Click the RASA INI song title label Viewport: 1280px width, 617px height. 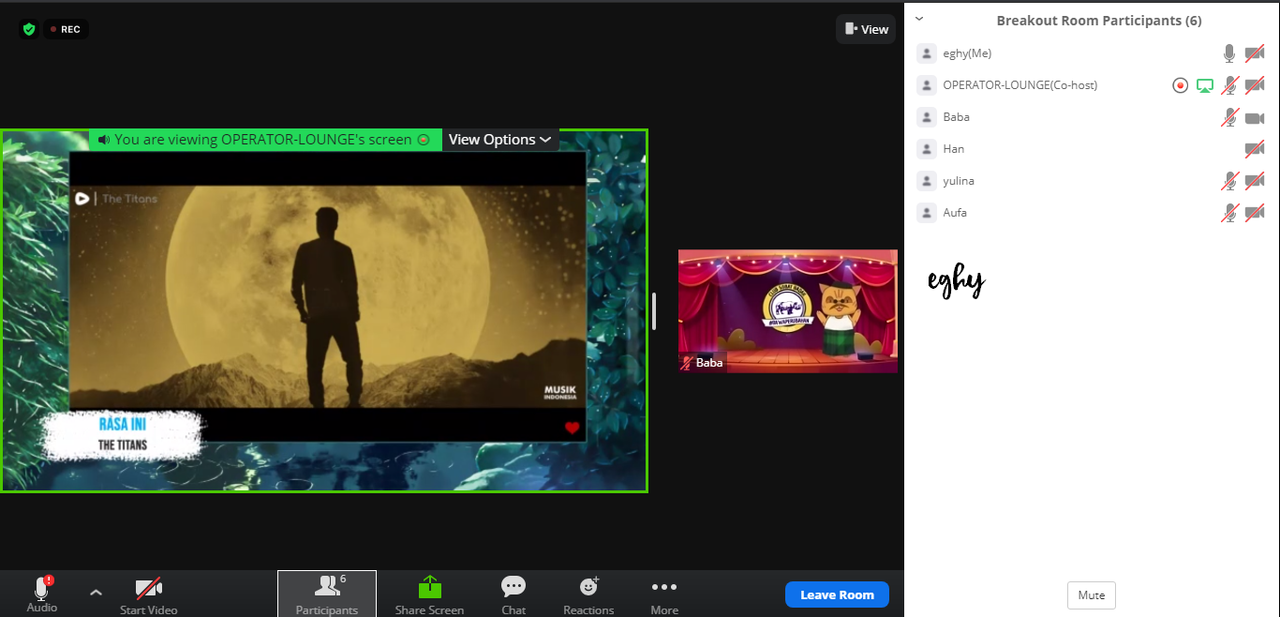(x=123, y=424)
